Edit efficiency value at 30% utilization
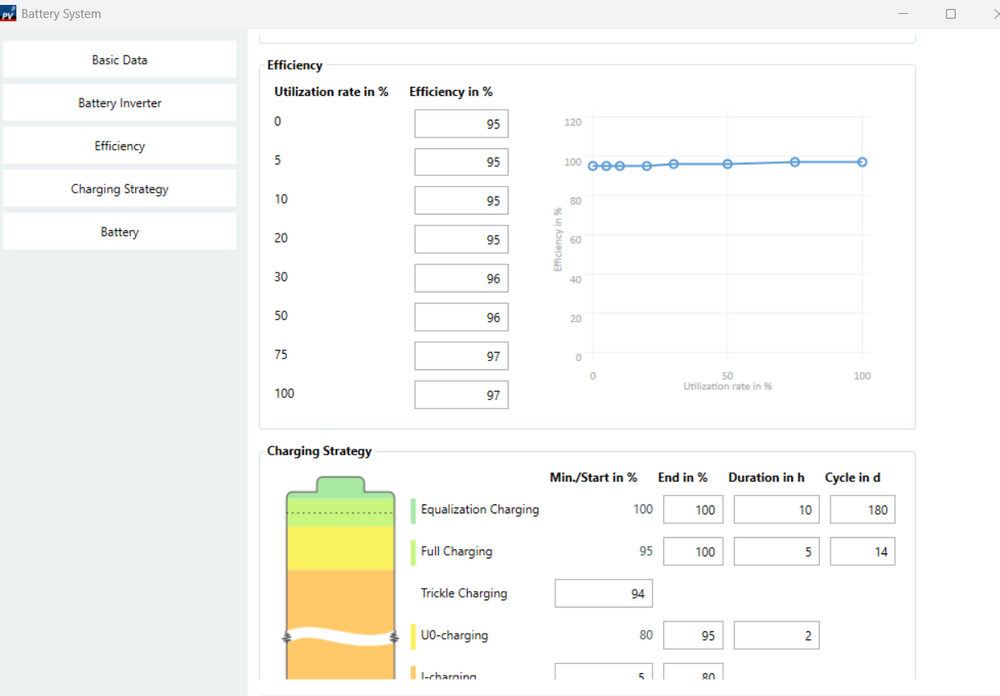Screen dimensions: 1000x696 (461, 279)
